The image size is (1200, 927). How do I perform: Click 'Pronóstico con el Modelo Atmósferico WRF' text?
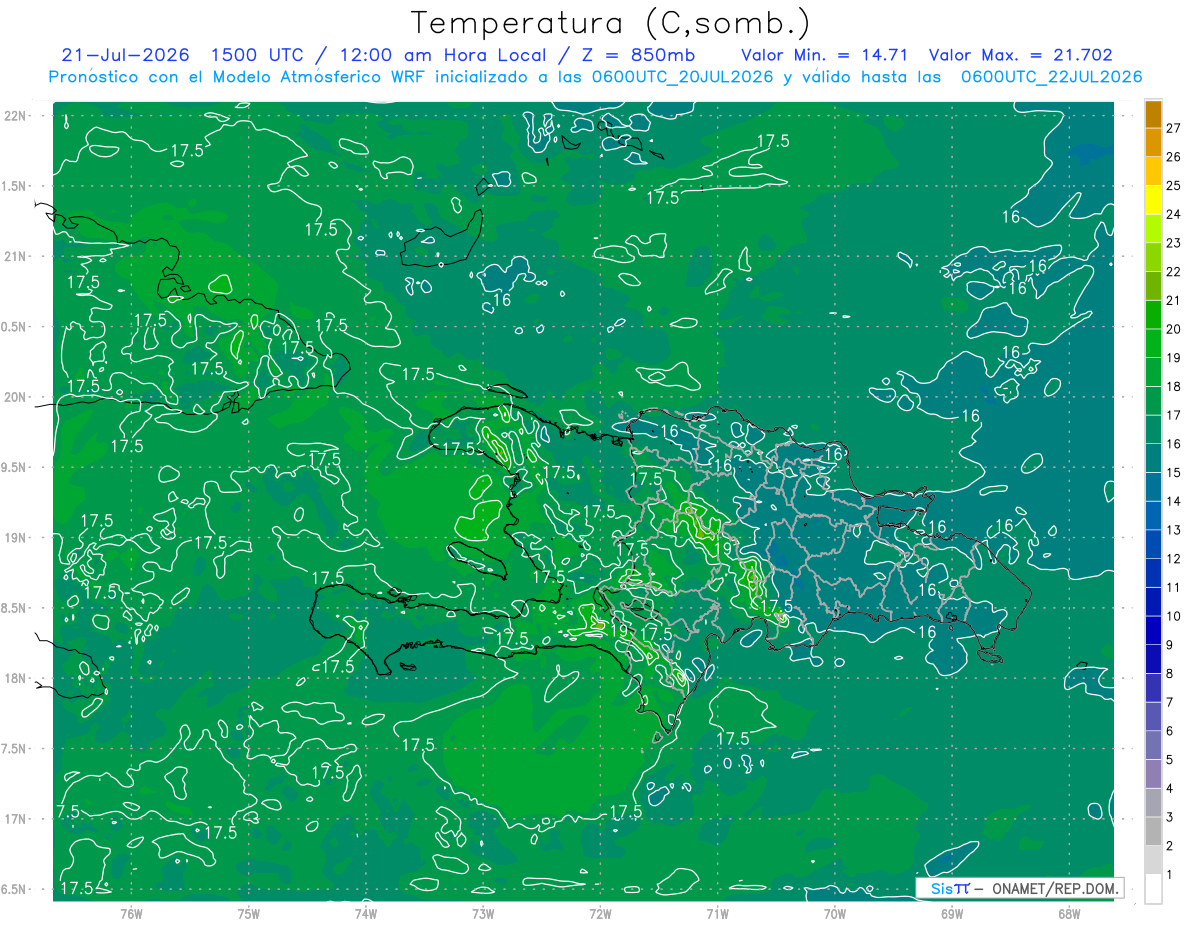pos(237,77)
